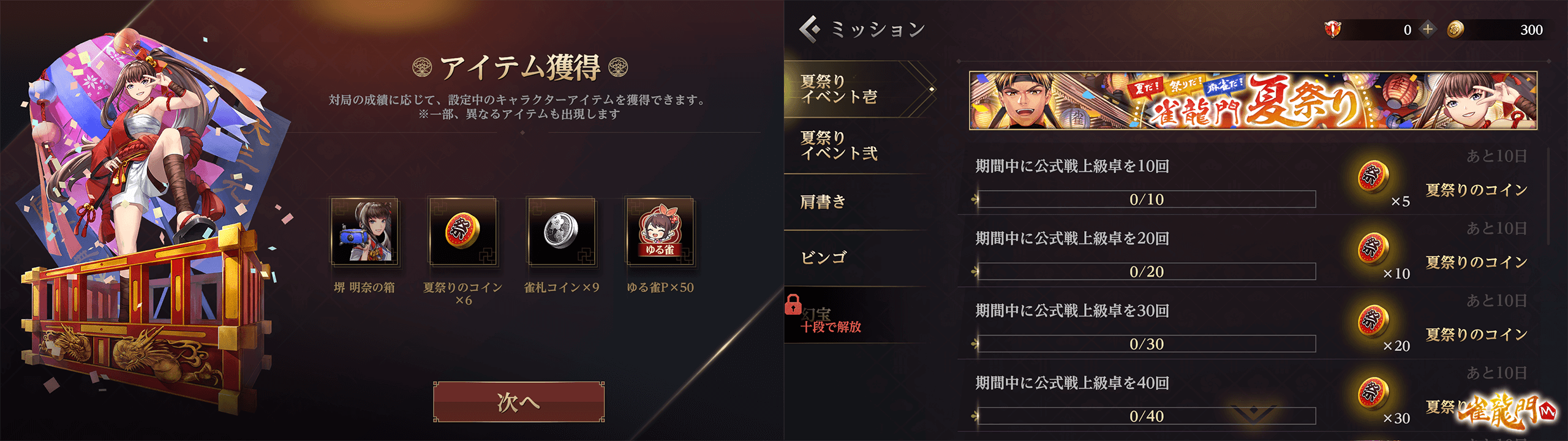The image size is (1568, 441).
Task: Tap the festival coin ×5 reward icon
Action: (1373, 177)
